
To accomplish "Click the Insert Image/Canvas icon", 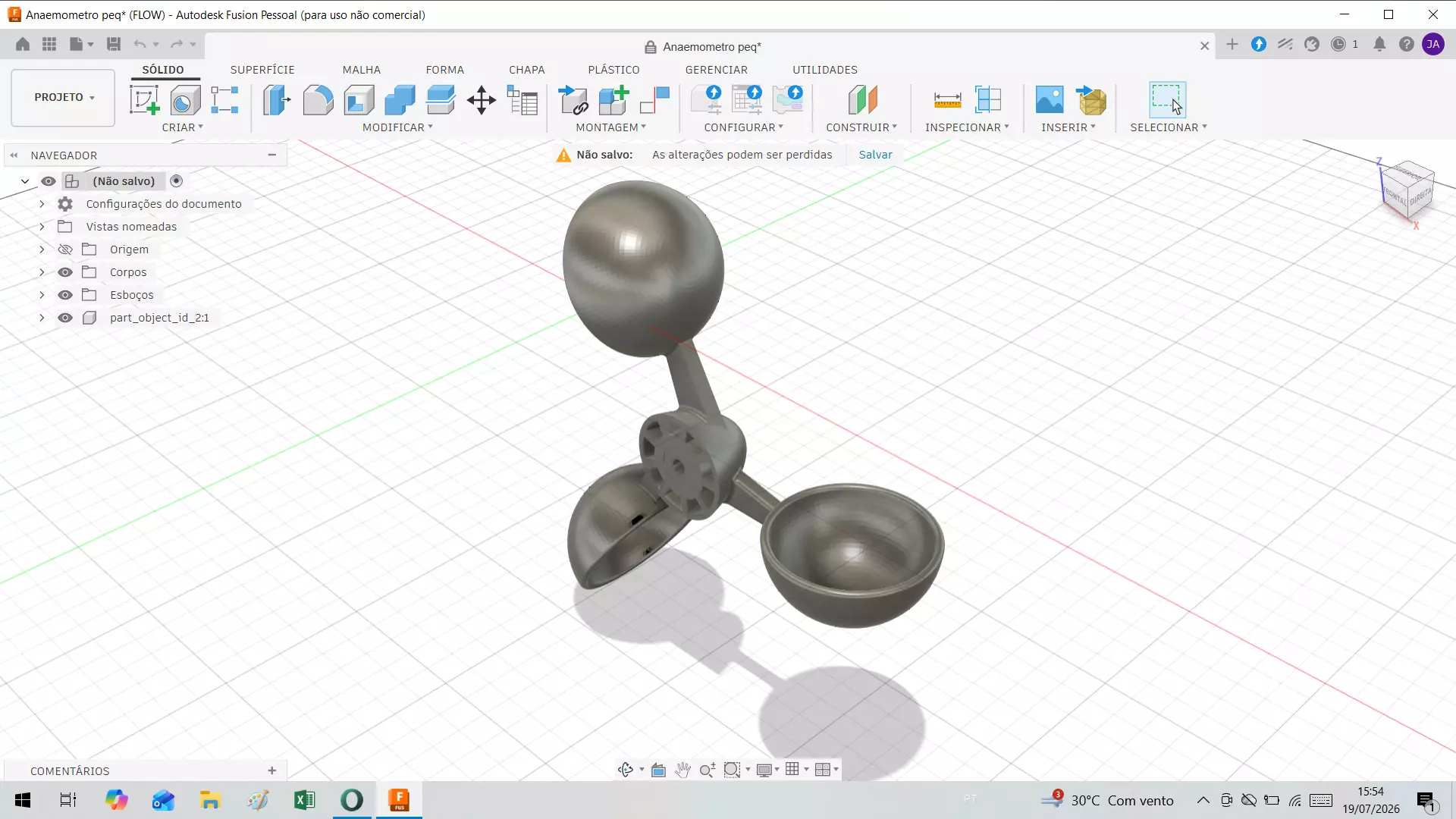I will 1050,99.
